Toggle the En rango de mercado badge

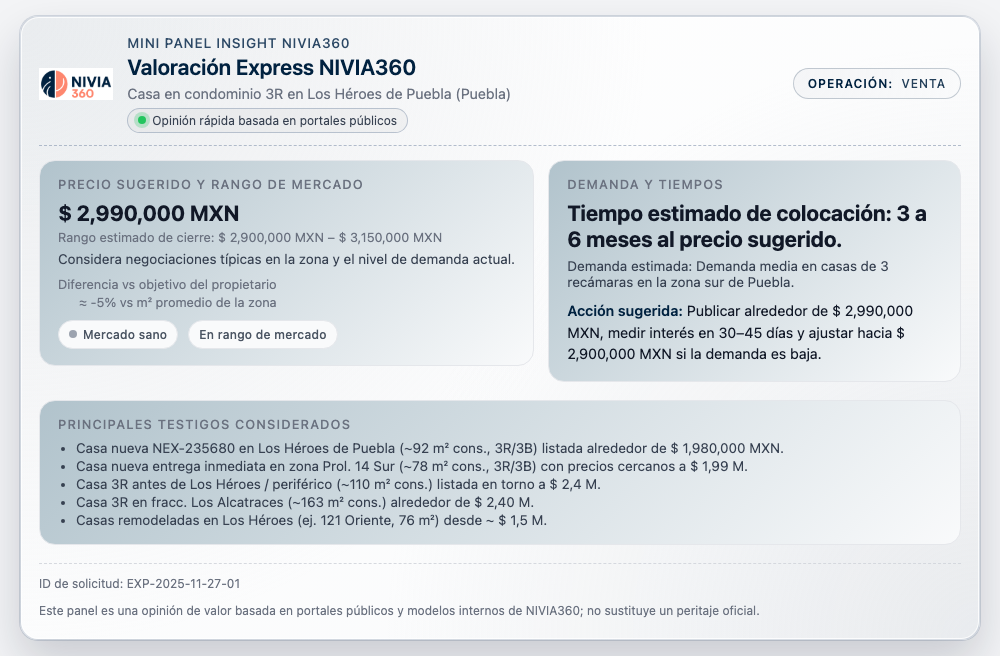pos(262,334)
